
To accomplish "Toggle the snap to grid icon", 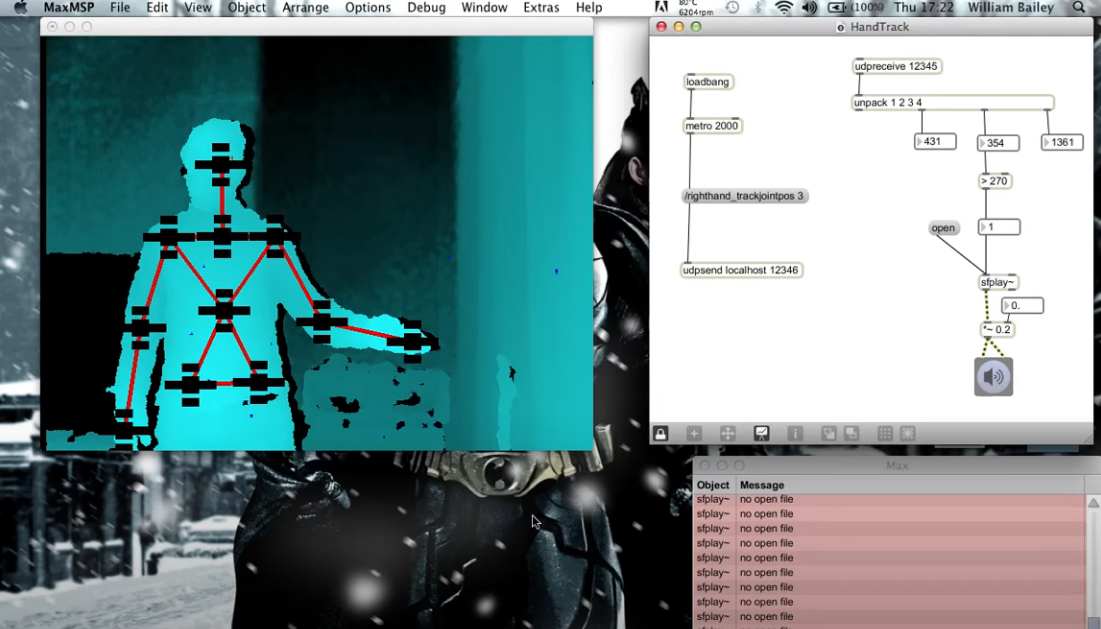I will point(907,433).
